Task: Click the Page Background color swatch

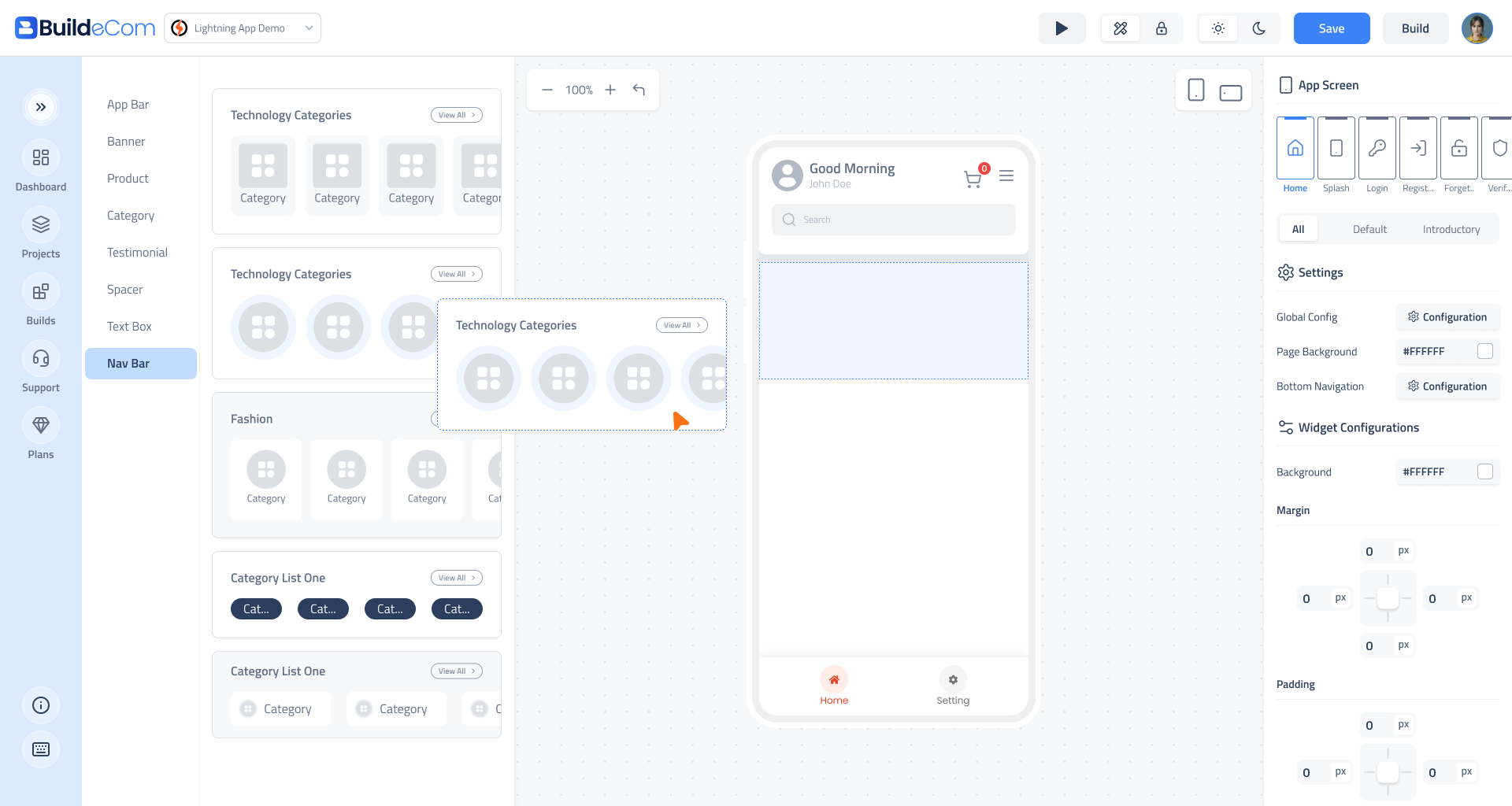Action: point(1484,352)
